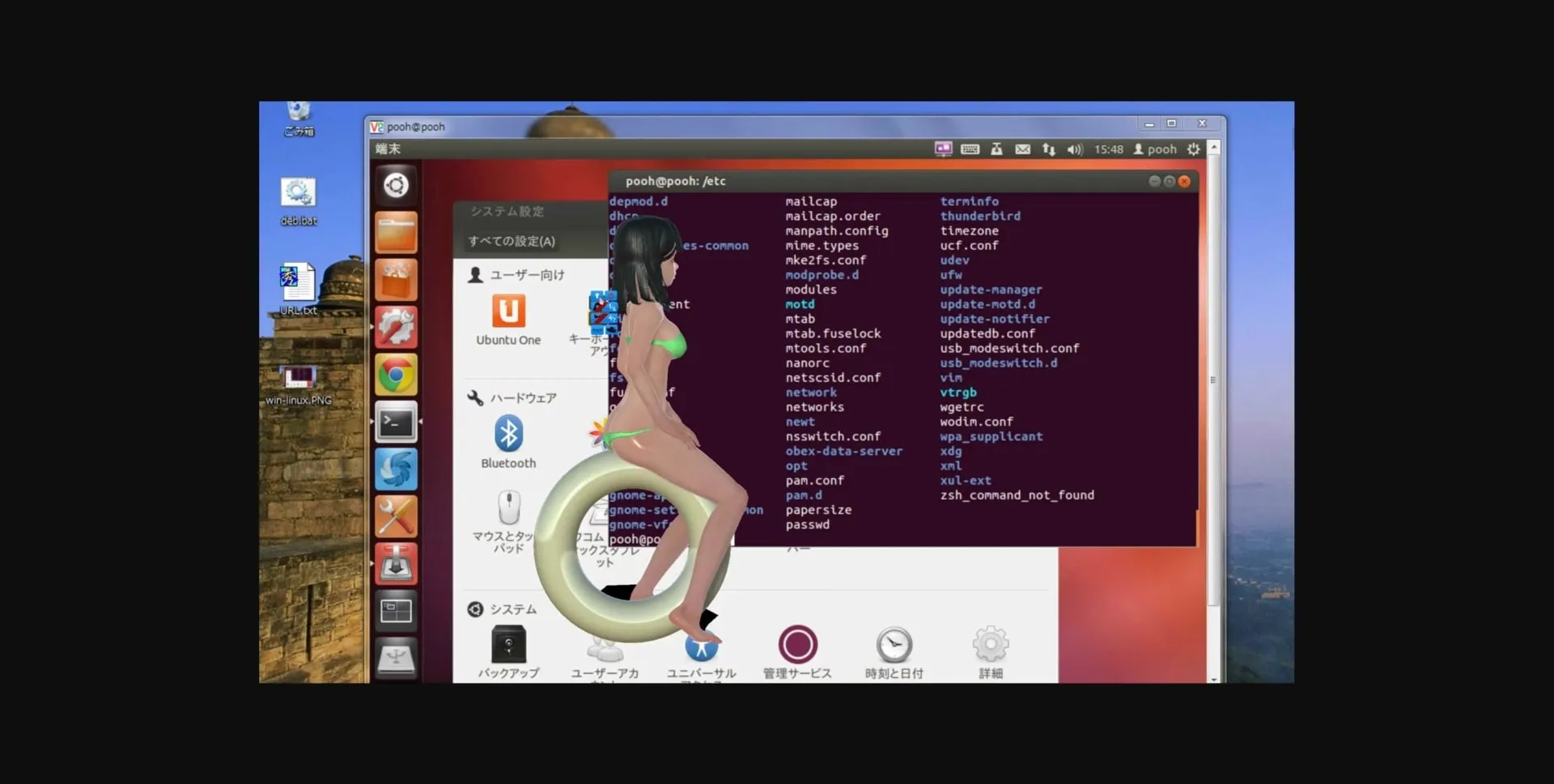Open the Terminal icon in the launcher

coord(396,422)
